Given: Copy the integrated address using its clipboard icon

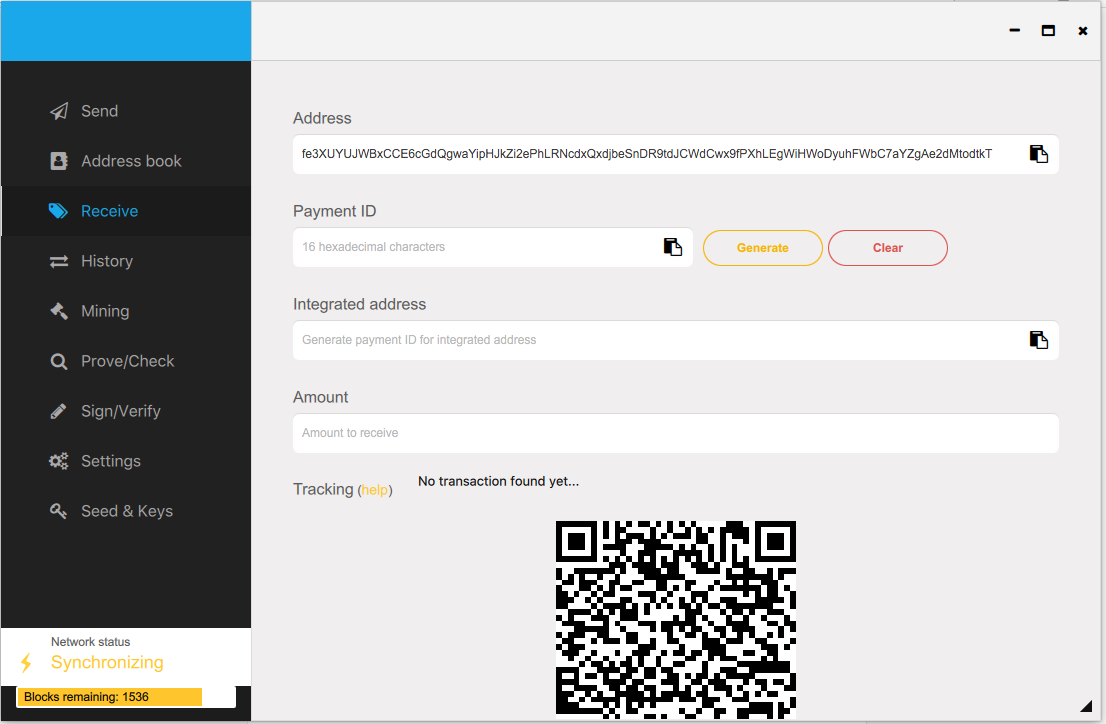Looking at the screenshot, I should click(x=1037, y=340).
